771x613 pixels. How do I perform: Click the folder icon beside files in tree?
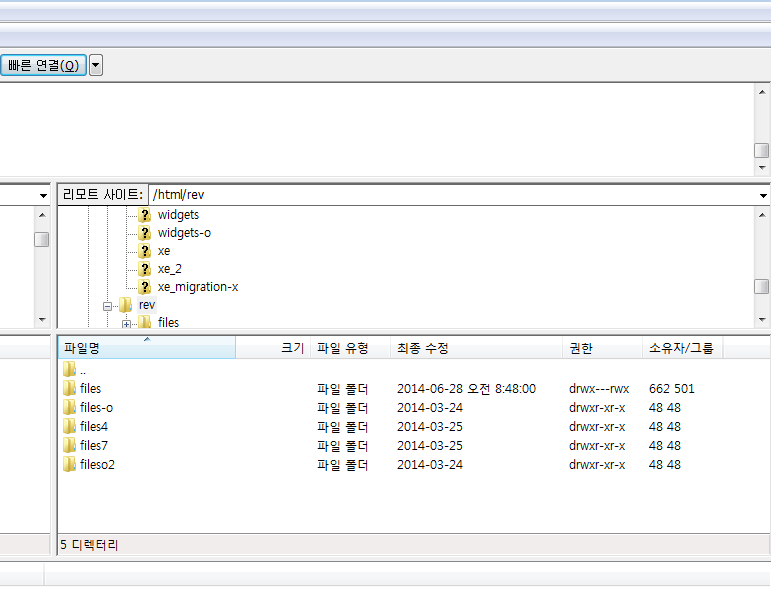coord(145,322)
